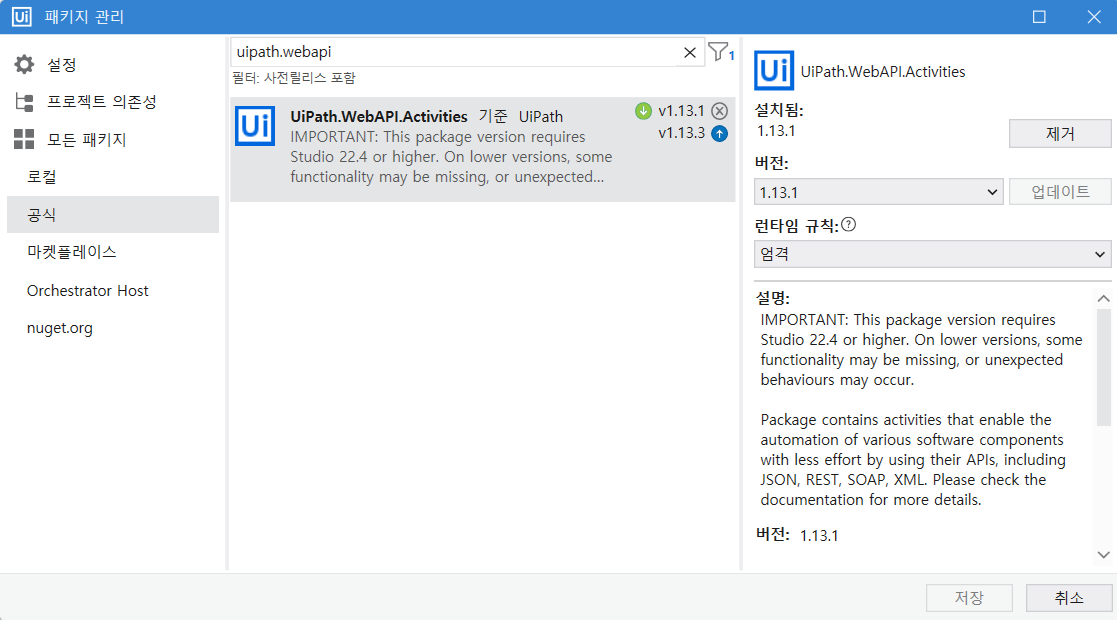Viewport: 1117px width, 620px height.
Task: Click the 모든 패키지 grid icon
Action: click(24, 139)
